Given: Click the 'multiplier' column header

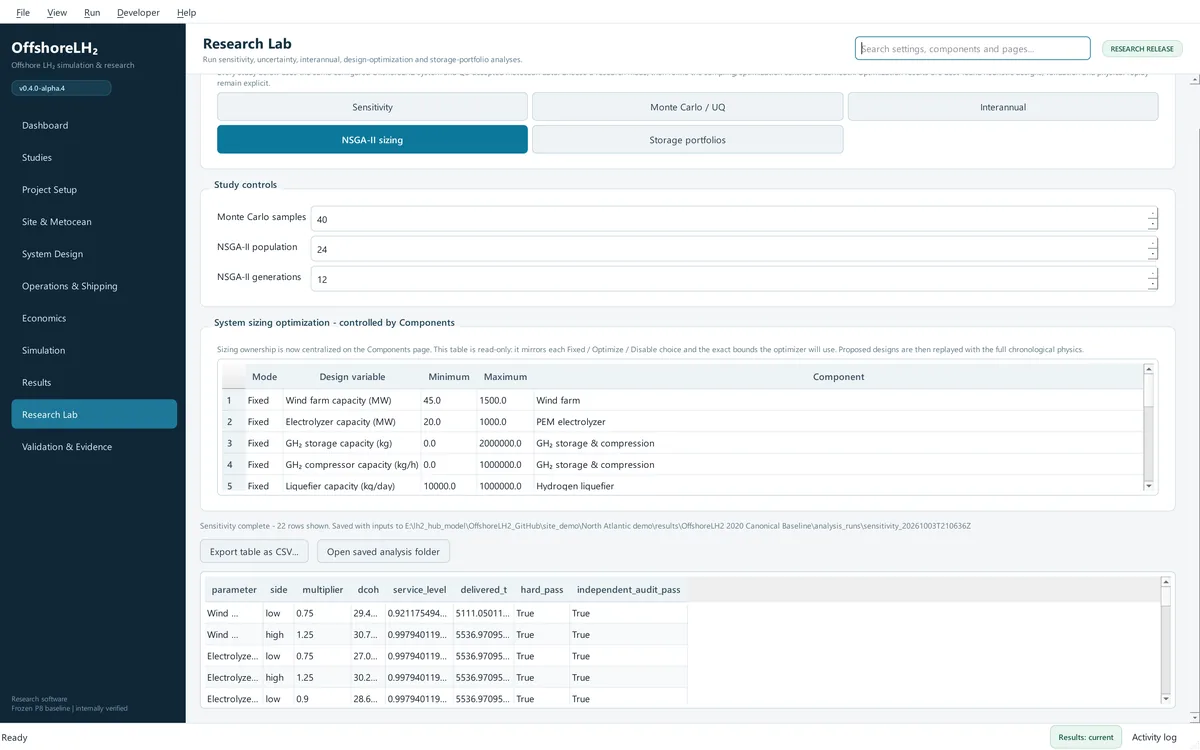Looking at the screenshot, I should click(x=322, y=590).
